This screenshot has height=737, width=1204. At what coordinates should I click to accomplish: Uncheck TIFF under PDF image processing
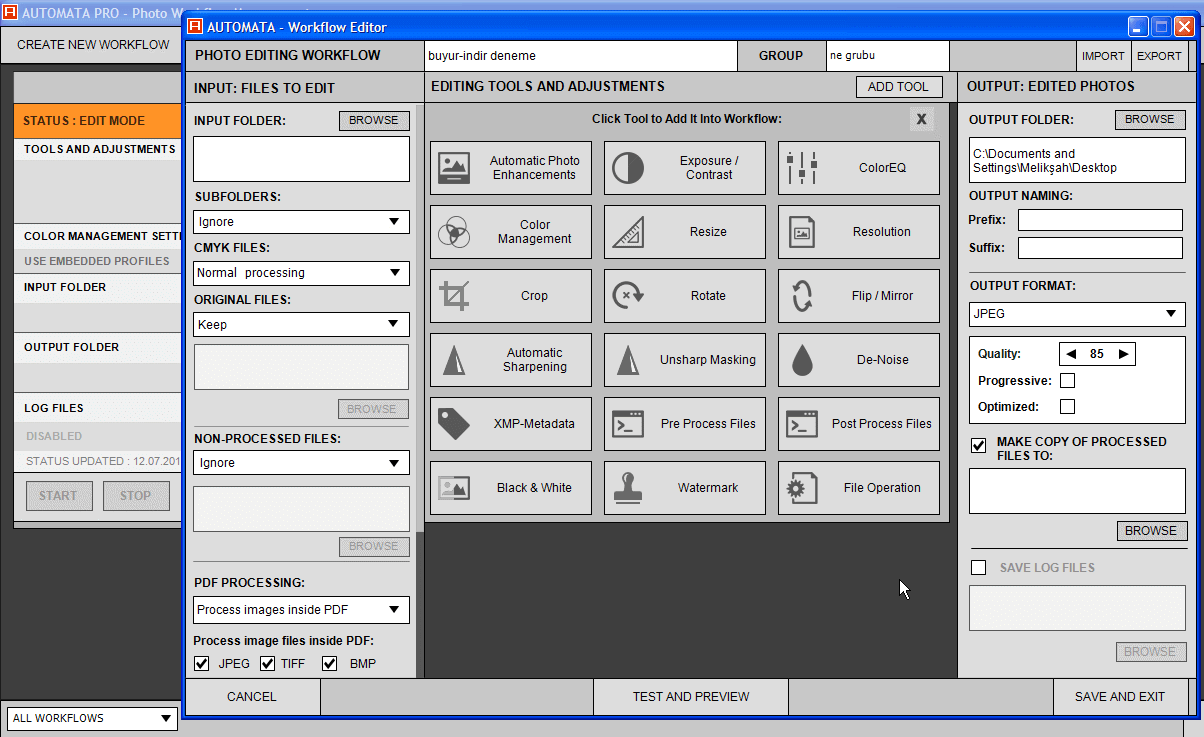(x=267, y=664)
